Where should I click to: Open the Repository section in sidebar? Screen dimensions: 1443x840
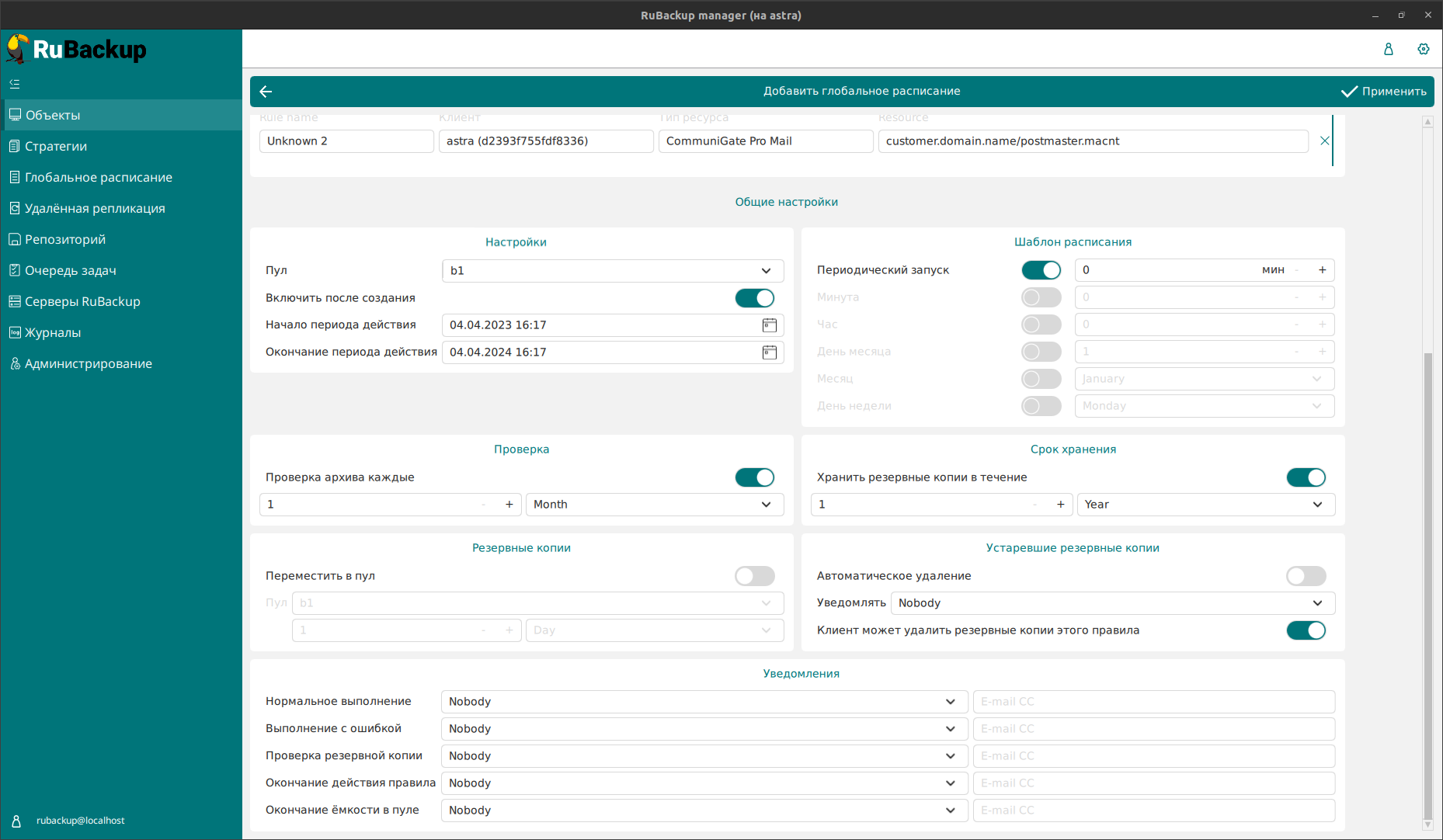[x=65, y=239]
